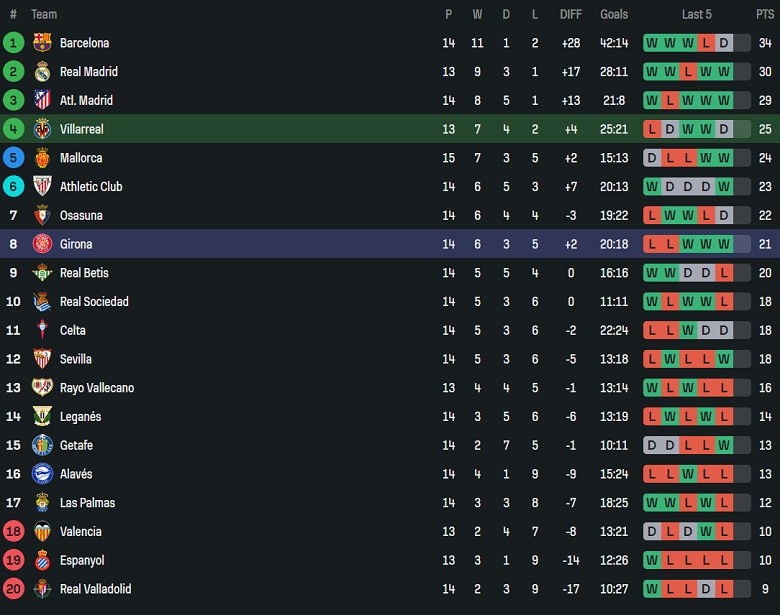Screen dimensions: 780x615
Task: Click the Girona crest icon
Action: (42, 244)
